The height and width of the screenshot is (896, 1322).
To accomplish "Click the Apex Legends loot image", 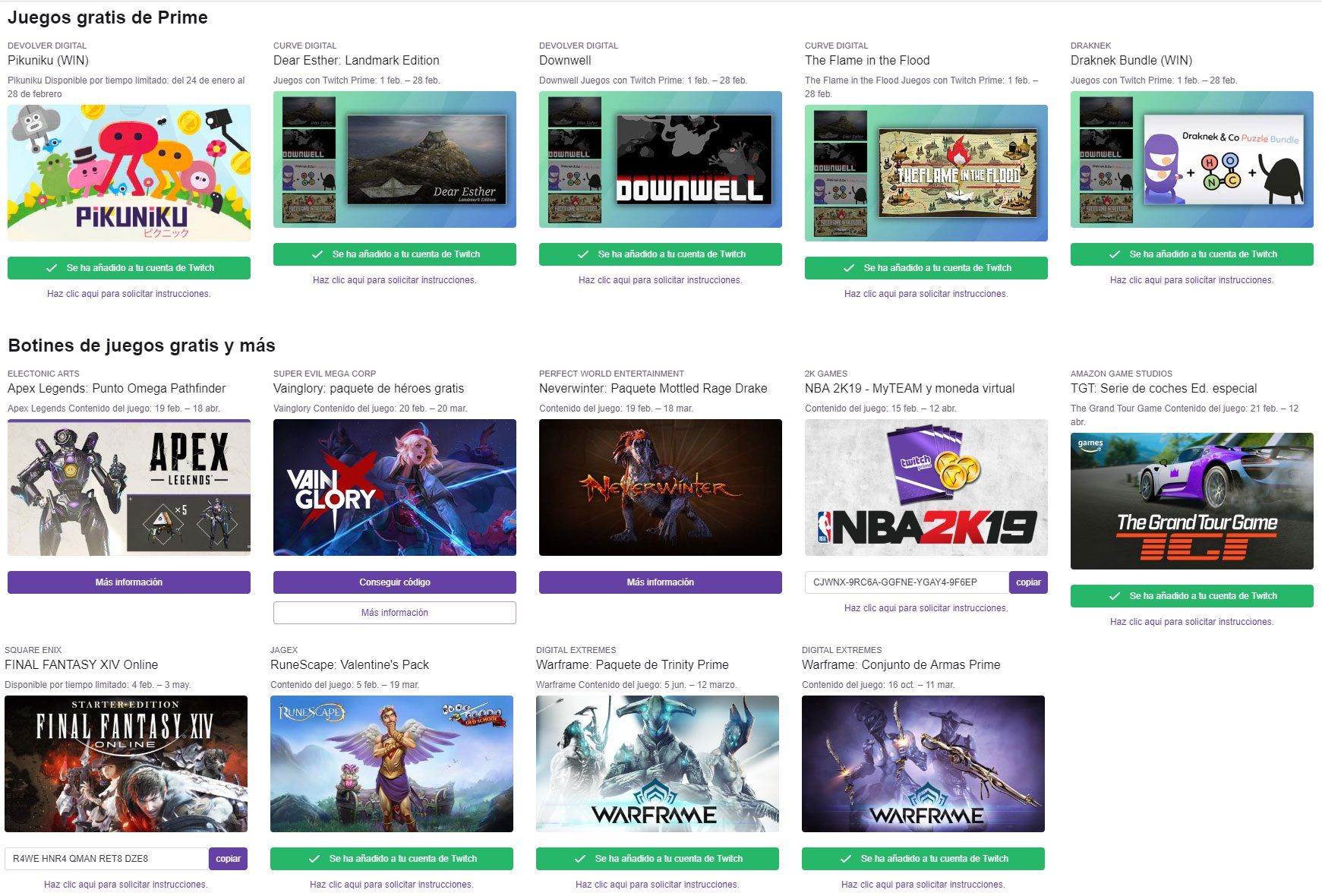I will (x=129, y=487).
